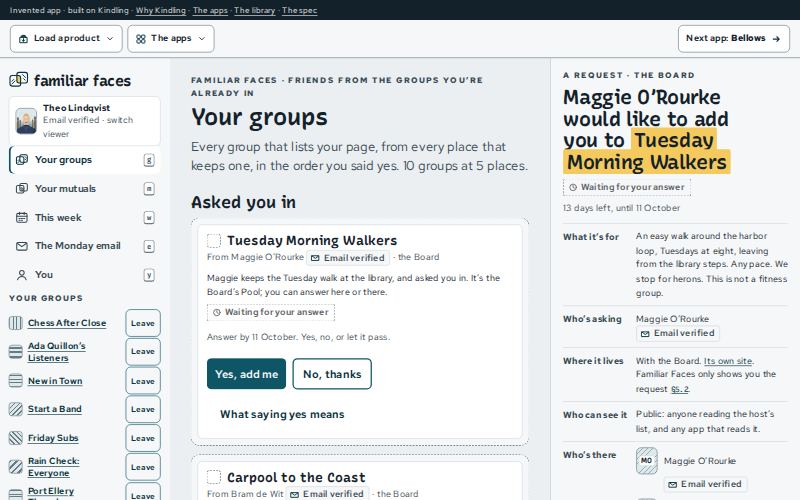Open Ada Quillon's Listeners group
The height and width of the screenshot is (500, 800).
tap(57, 352)
